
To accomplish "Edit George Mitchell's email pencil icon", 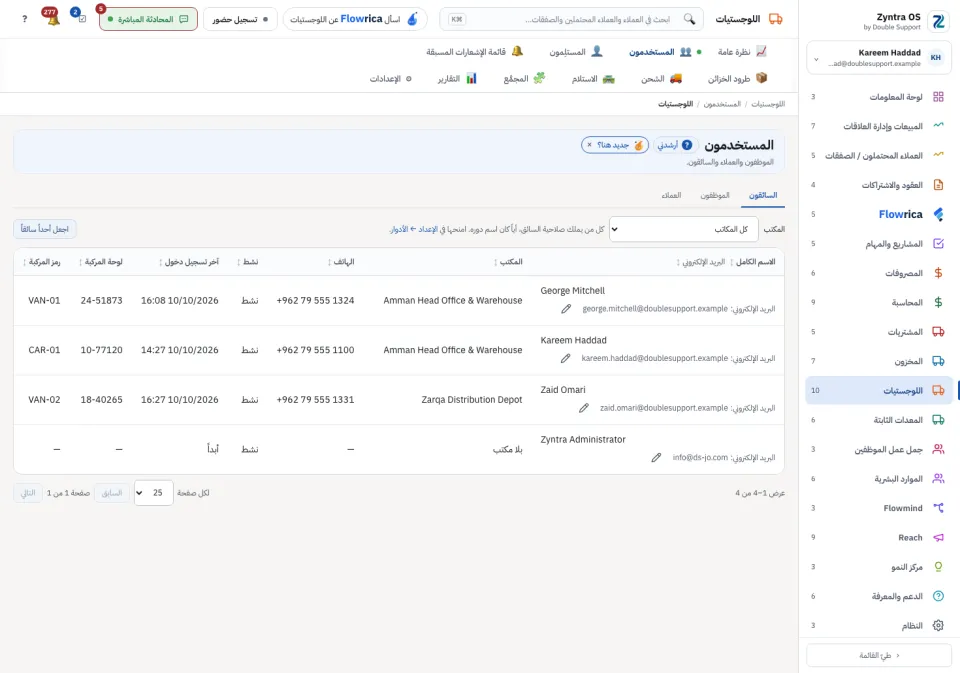I will point(566,309).
